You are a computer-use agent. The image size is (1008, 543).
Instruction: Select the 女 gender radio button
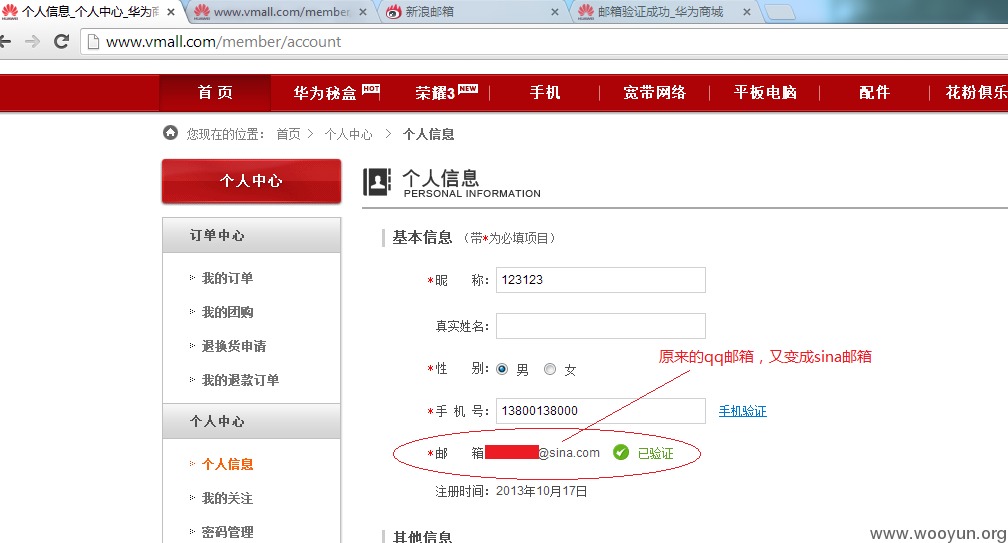(x=550, y=369)
